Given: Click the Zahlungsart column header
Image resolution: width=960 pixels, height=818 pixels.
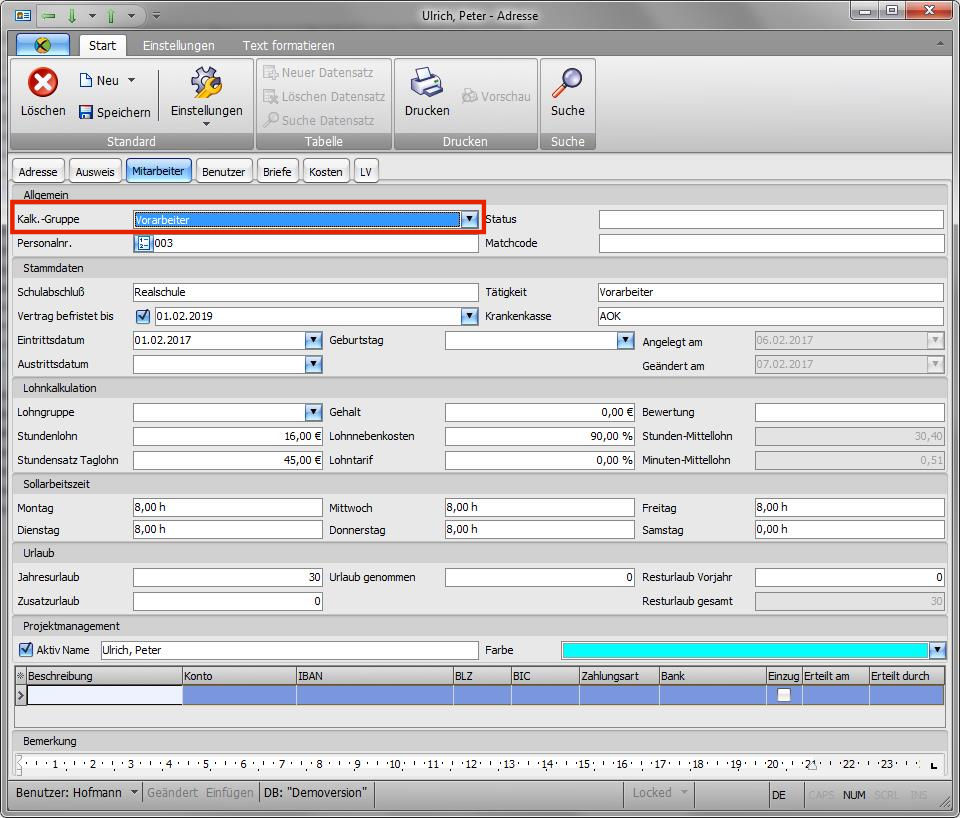Looking at the screenshot, I should [x=619, y=676].
